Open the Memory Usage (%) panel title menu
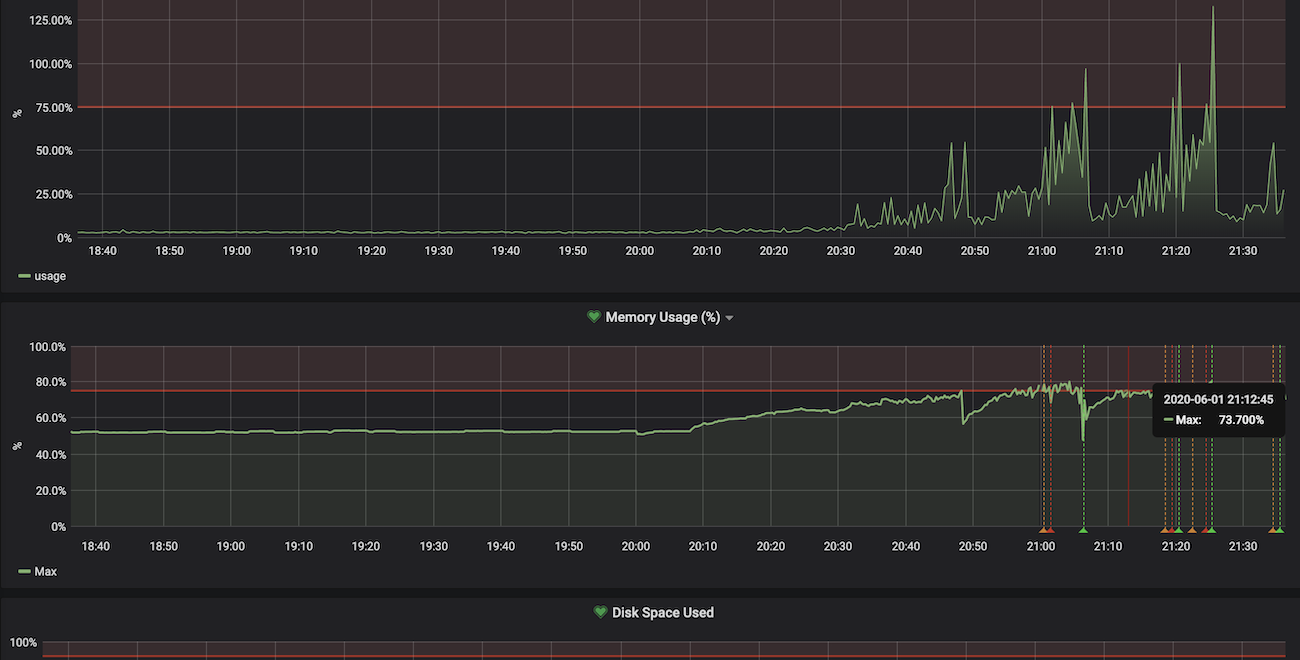The width and height of the screenshot is (1300, 660). point(662,317)
